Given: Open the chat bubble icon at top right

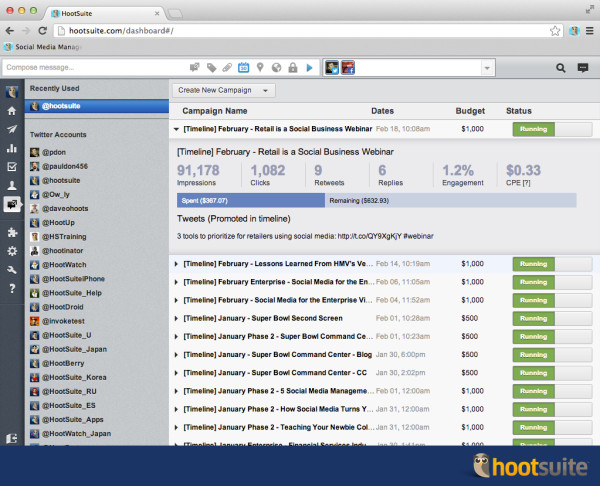Looking at the screenshot, I should [x=582, y=68].
